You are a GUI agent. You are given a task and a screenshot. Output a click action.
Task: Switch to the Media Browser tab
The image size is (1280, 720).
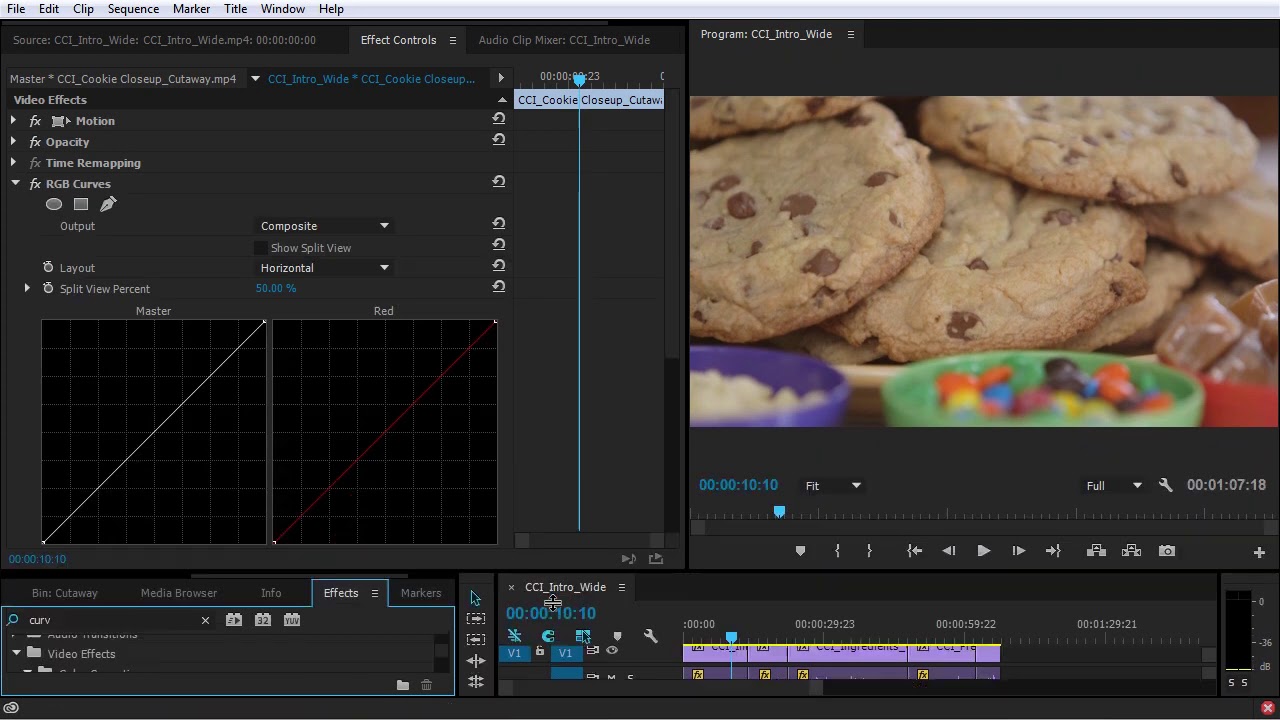click(x=179, y=593)
